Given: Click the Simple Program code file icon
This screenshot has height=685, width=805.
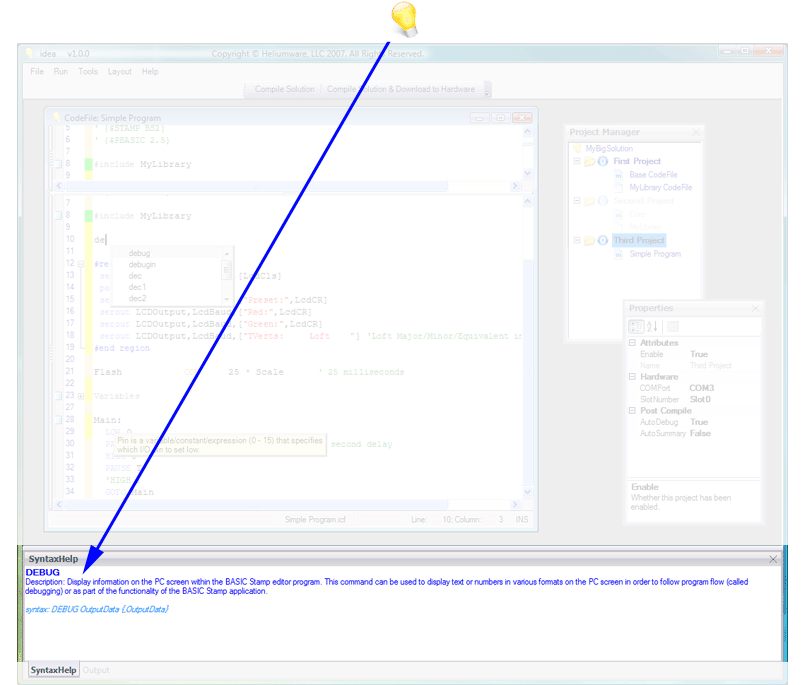Looking at the screenshot, I should coord(618,254).
